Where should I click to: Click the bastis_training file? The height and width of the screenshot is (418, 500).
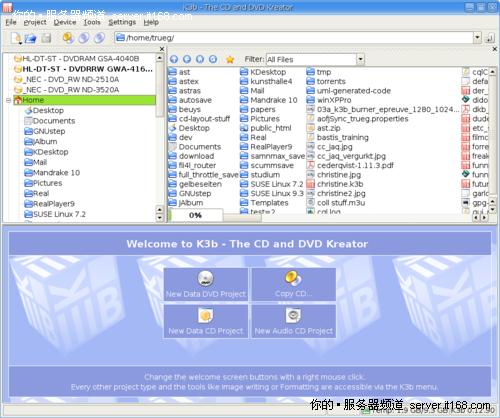[338, 137]
